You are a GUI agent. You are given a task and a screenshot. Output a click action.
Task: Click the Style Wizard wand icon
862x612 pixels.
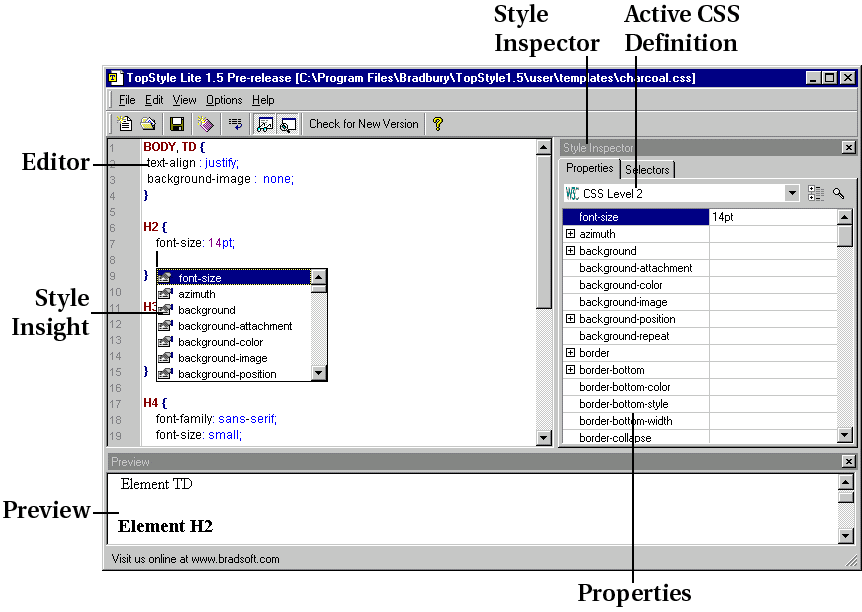tap(205, 124)
